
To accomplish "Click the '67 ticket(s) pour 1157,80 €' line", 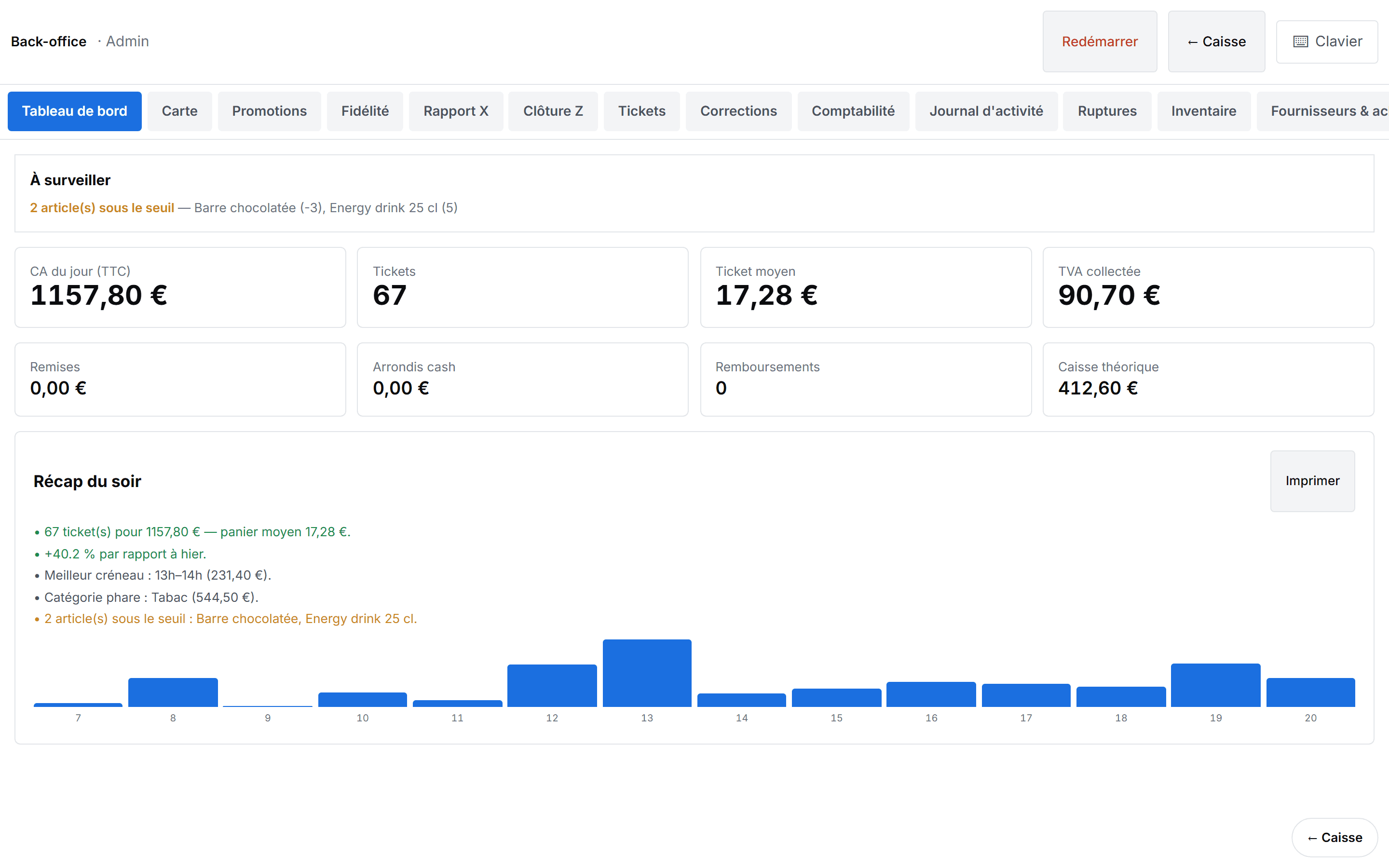I will pyautogui.click(x=192, y=532).
